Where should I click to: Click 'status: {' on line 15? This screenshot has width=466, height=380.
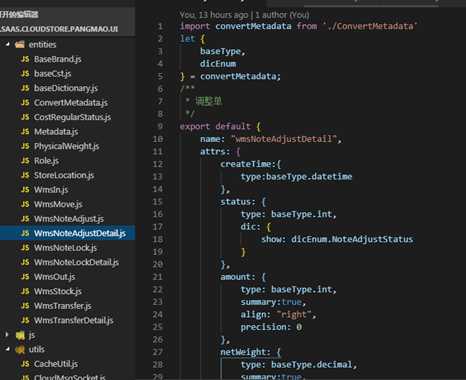pyautogui.click(x=243, y=202)
